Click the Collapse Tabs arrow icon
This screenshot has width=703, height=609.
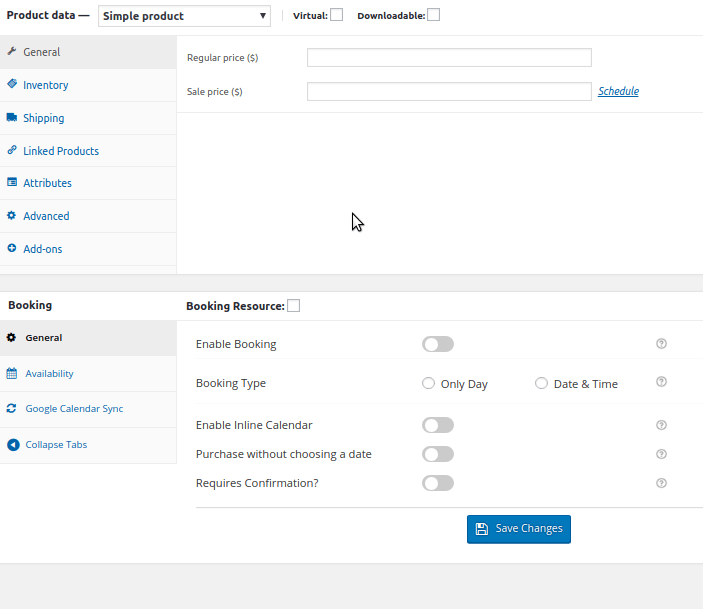(12, 445)
